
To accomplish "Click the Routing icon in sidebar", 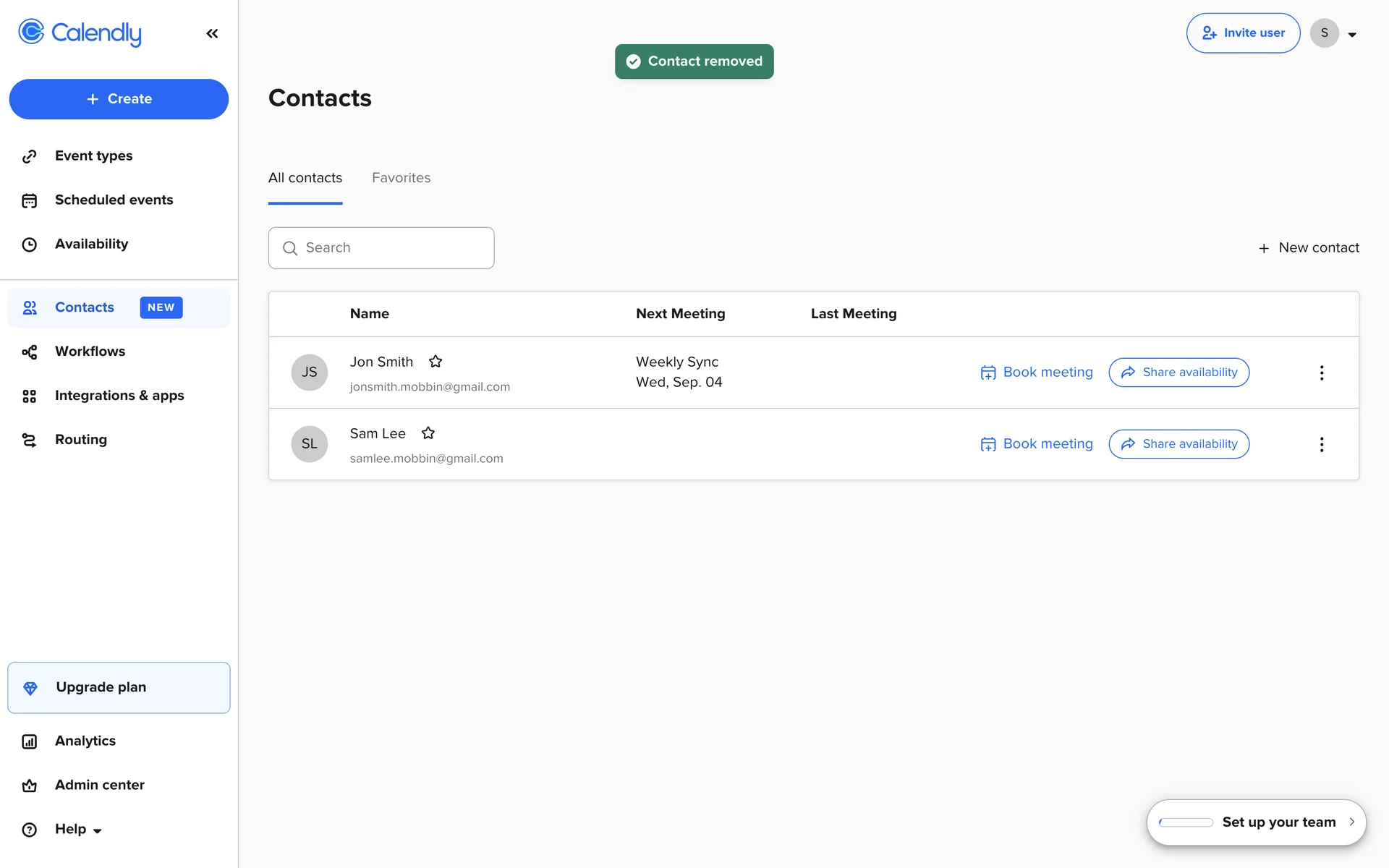I will [x=30, y=440].
